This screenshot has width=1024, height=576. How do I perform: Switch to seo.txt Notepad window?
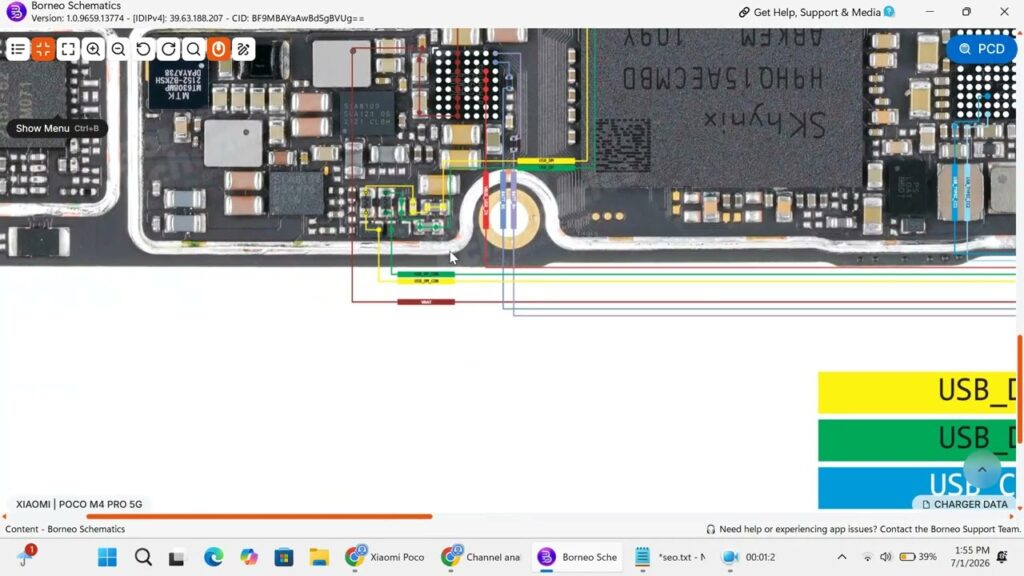pos(669,557)
